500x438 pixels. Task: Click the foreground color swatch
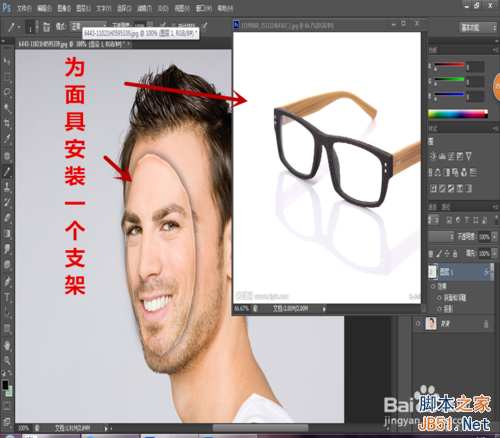[x=5, y=385]
